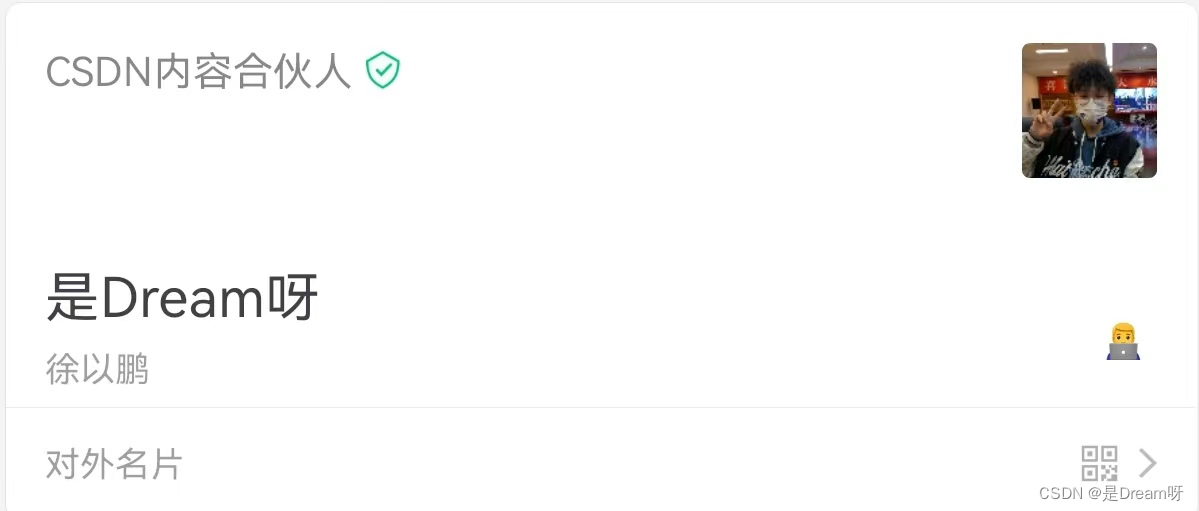Image resolution: width=1199 pixels, height=511 pixels.
Task: Open the QR code icon
Action: pos(1099,463)
